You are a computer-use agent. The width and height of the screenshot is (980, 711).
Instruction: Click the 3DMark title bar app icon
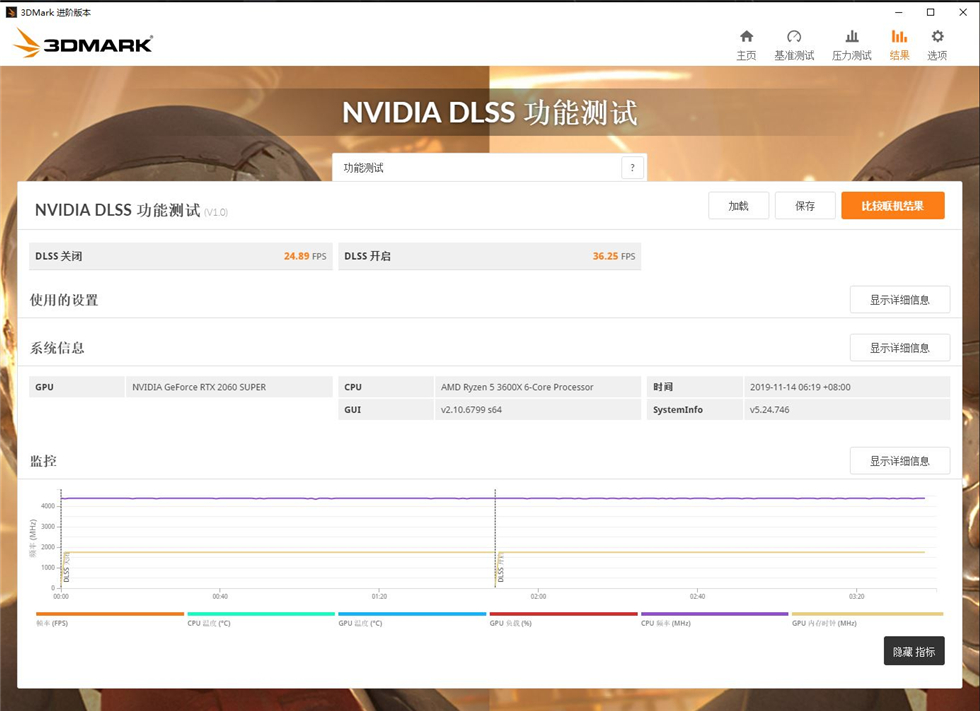pyautogui.click(x=11, y=12)
